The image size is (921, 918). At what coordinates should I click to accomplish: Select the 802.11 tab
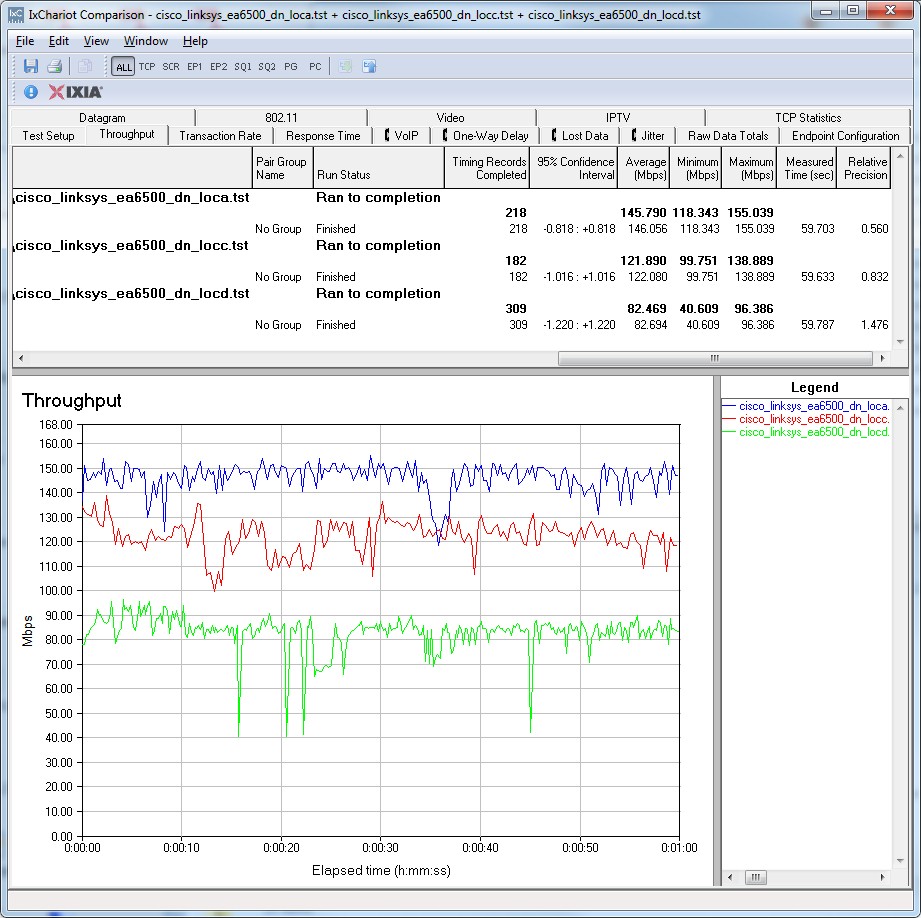281,117
